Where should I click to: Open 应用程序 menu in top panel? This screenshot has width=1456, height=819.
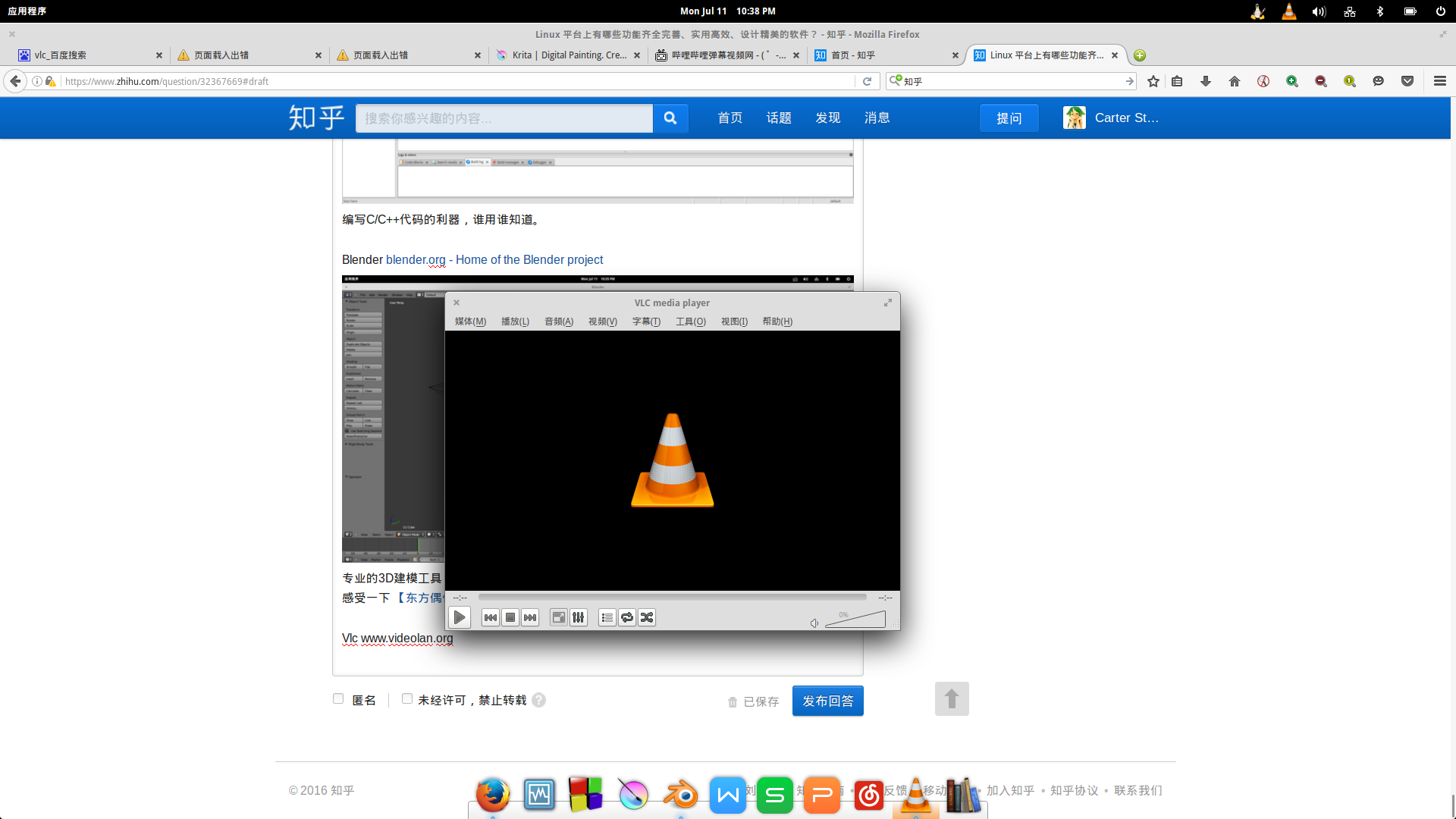[x=27, y=11]
